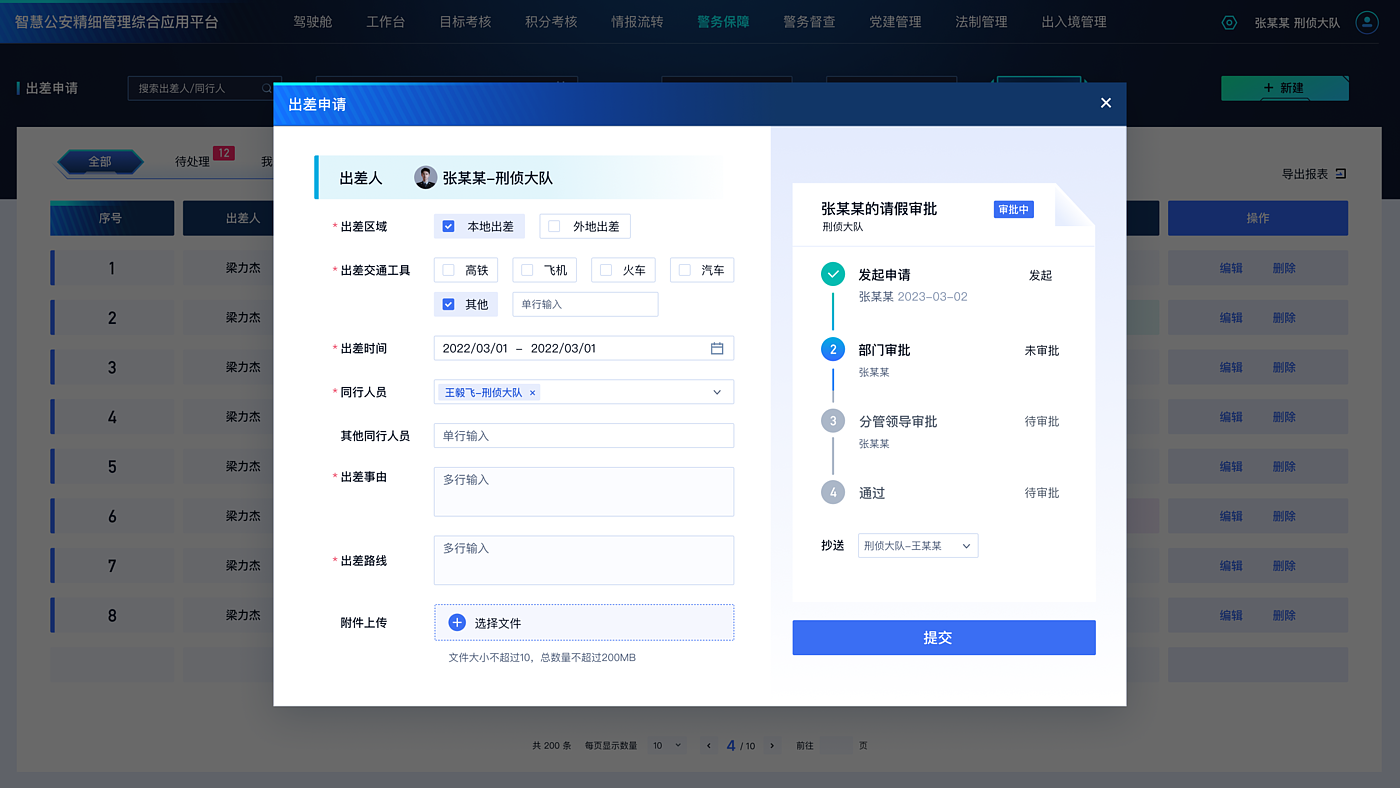1400x788 pixels.
Task: Click 编辑 in row 6
Action: point(1231,516)
